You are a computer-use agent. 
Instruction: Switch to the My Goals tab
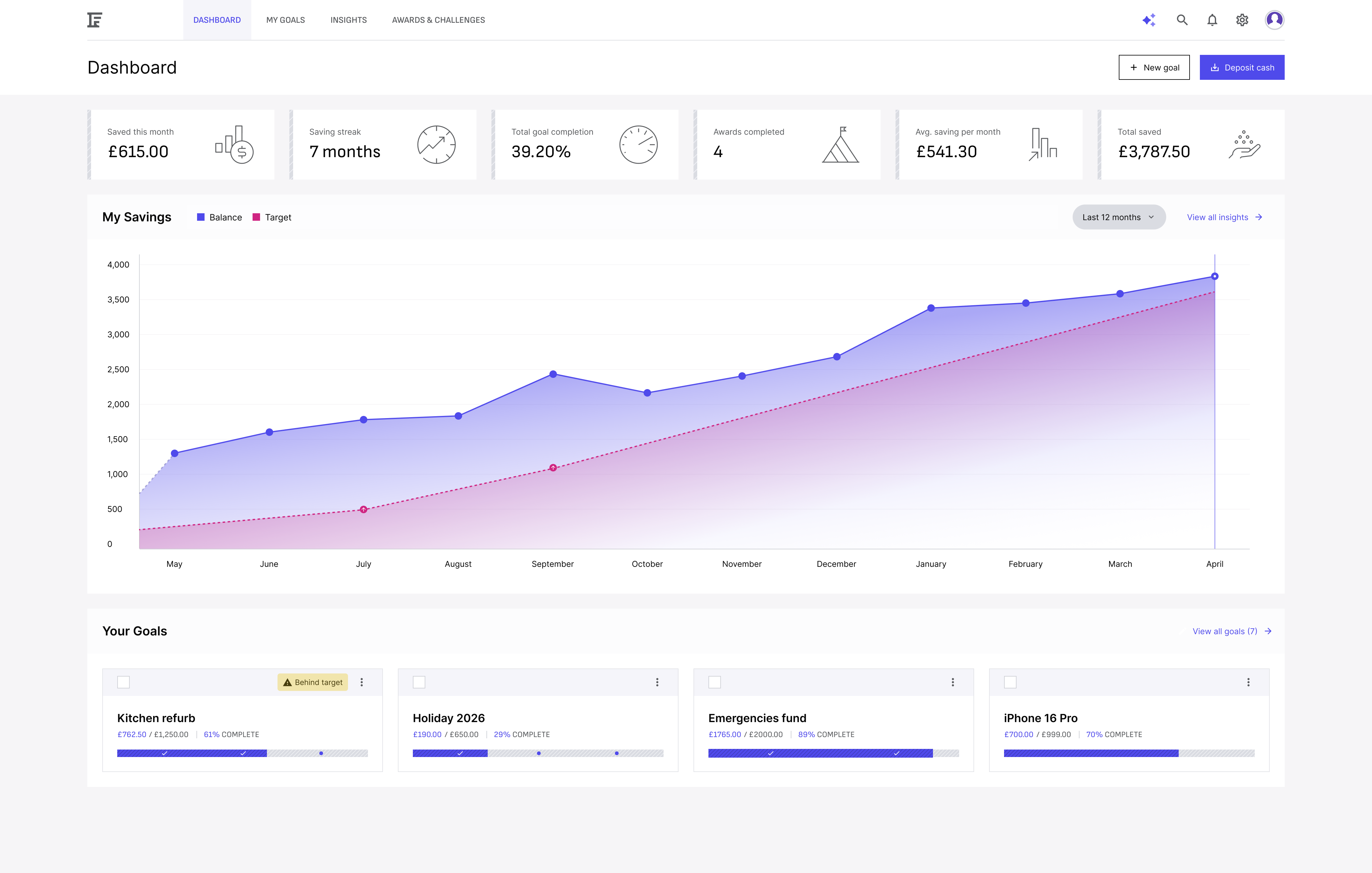click(285, 20)
